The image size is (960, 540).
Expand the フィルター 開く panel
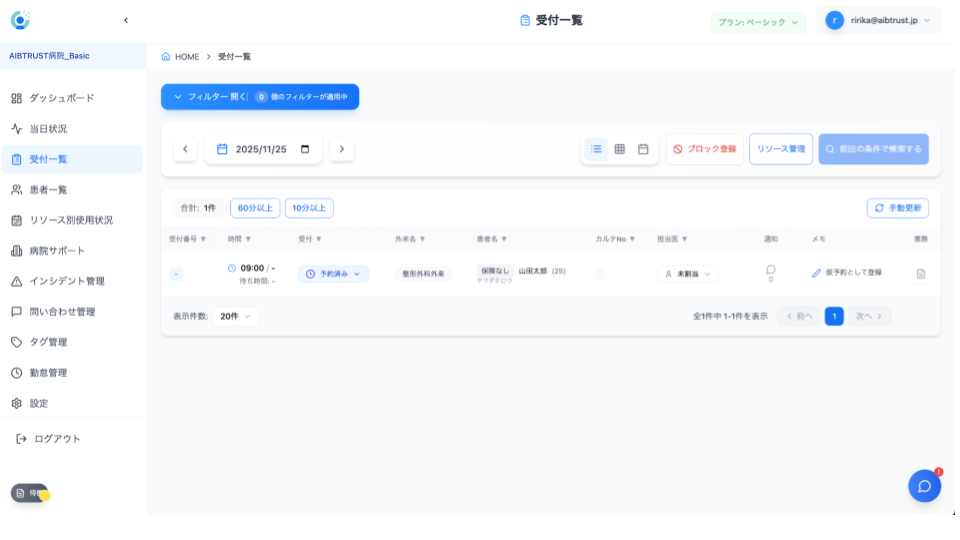[x=260, y=97]
